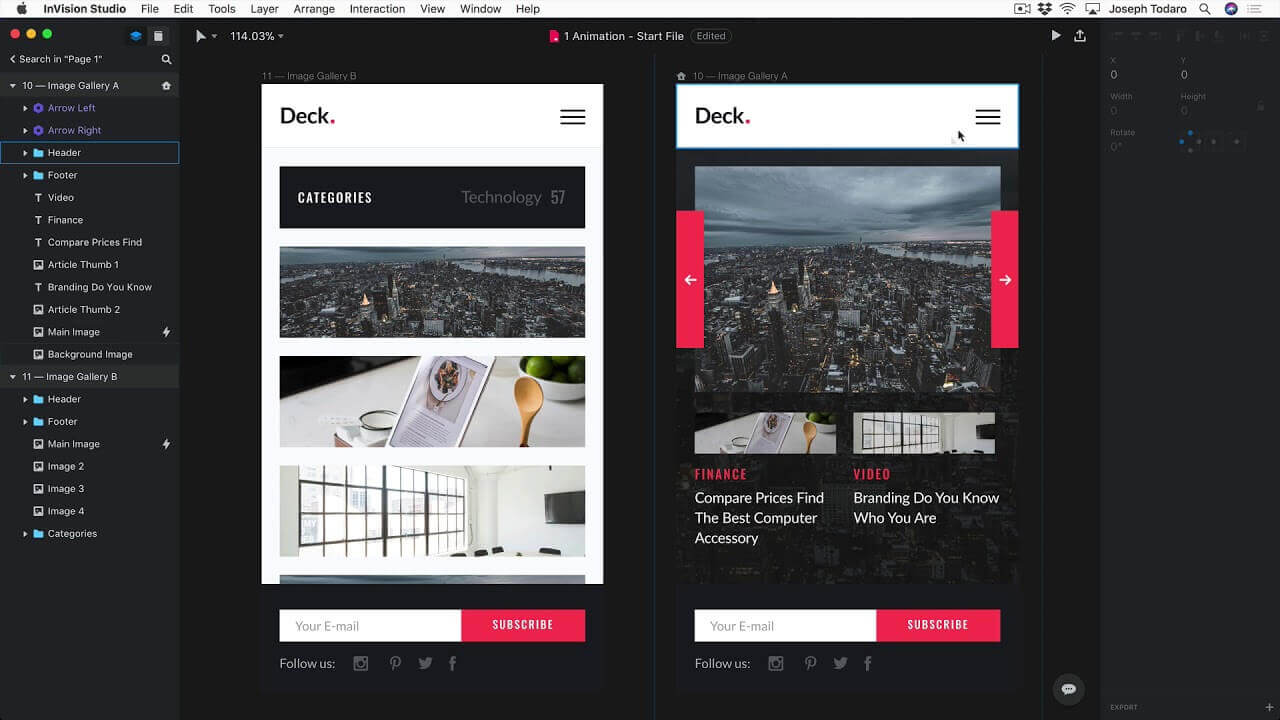Image resolution: width=1280 pixels, height=720 pixels.
Task: Open the Tools menu
Action: click(222, 9)
